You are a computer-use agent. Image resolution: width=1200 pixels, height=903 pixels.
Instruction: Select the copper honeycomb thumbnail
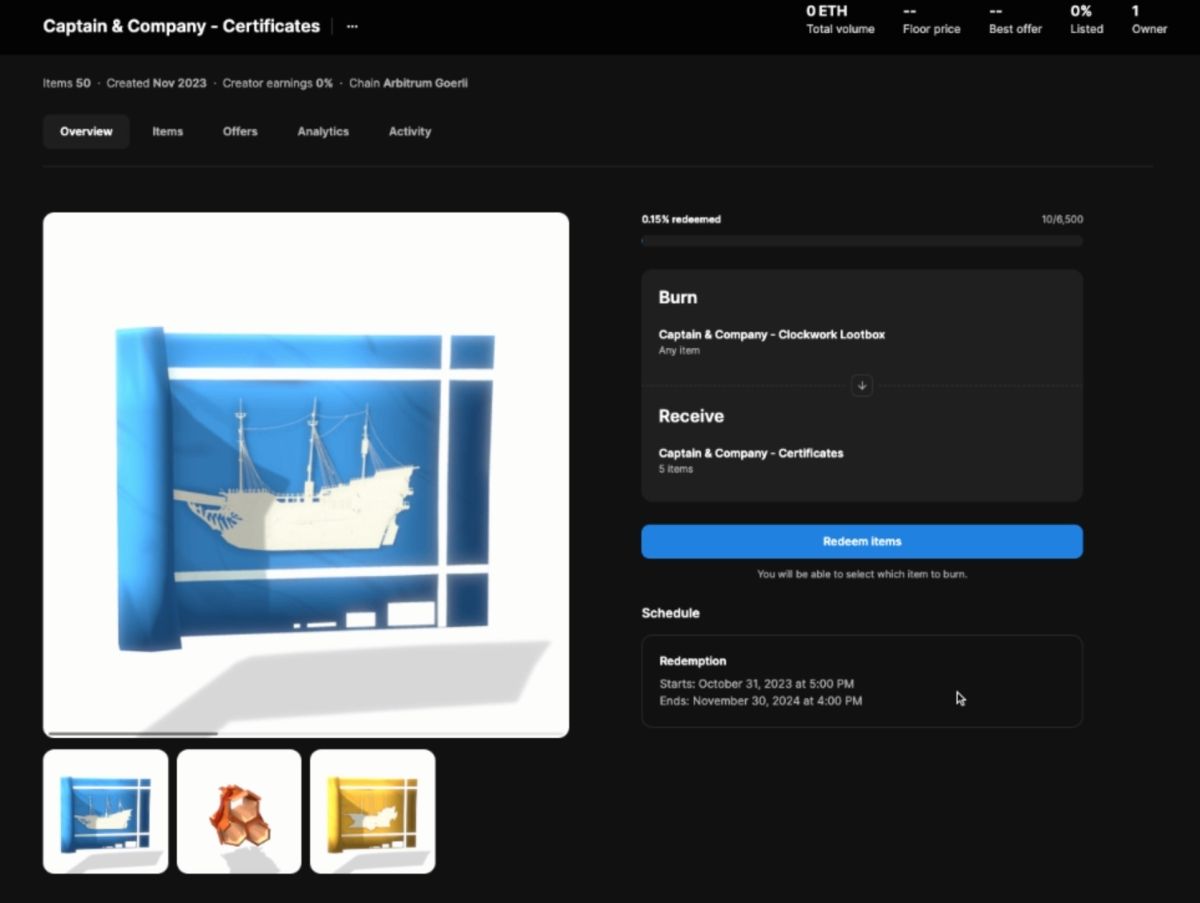tap(239, 811)
